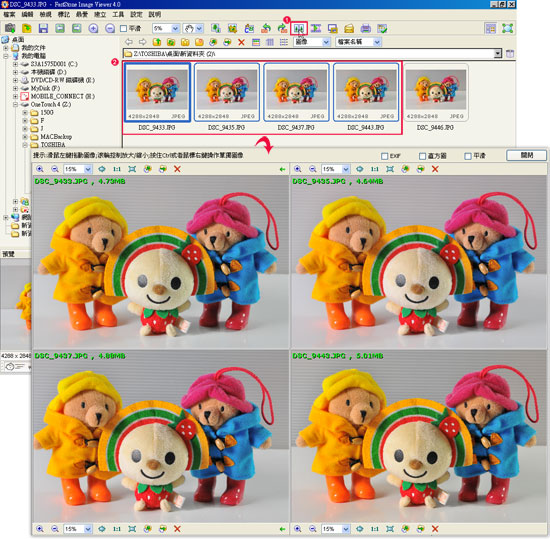Select the 150G folder in the tree

coord(47,113)
